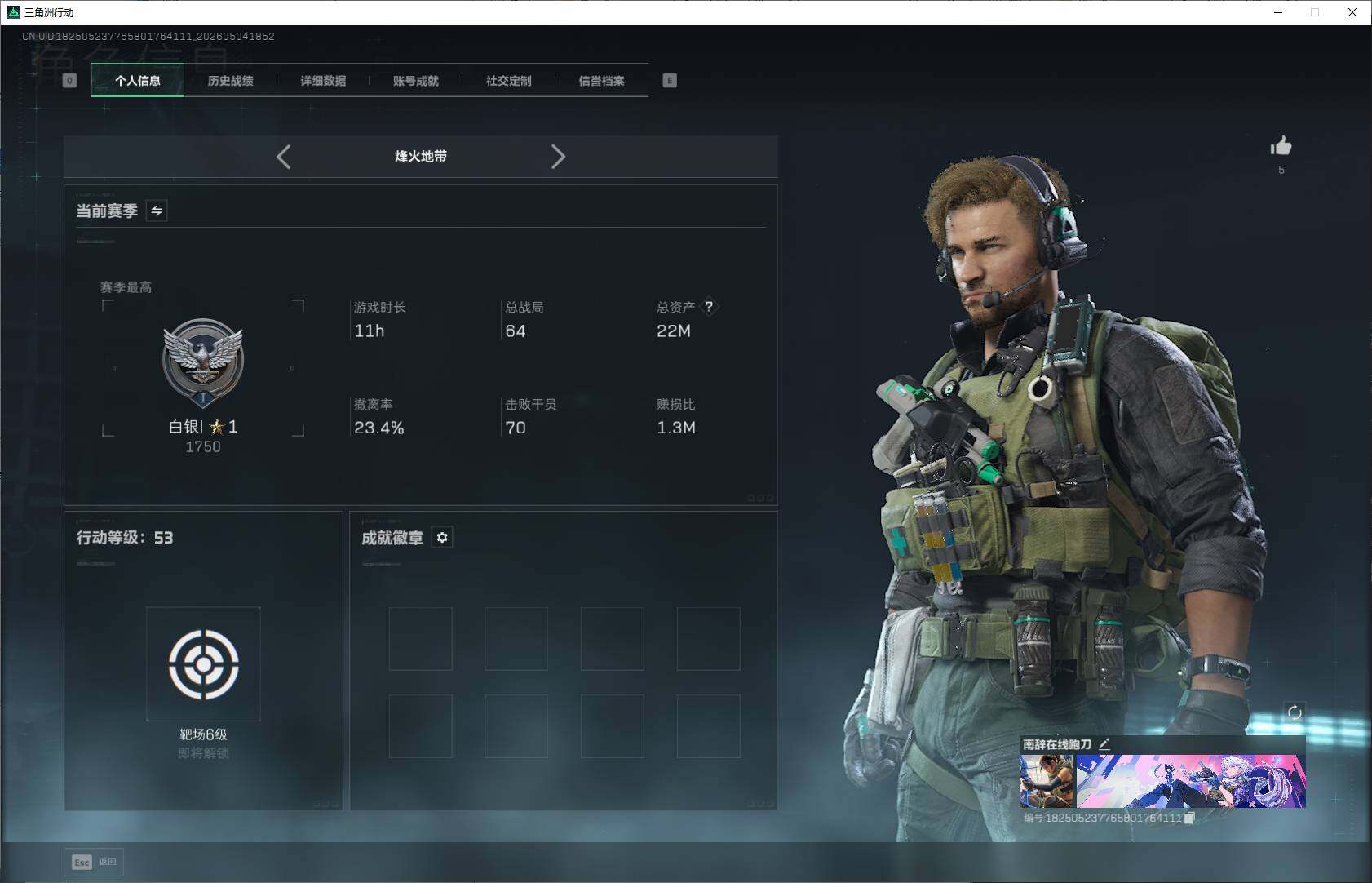Click the player avatar thumbnail
Screen dimensions: 1372x883
click(x=1047, y=781)
